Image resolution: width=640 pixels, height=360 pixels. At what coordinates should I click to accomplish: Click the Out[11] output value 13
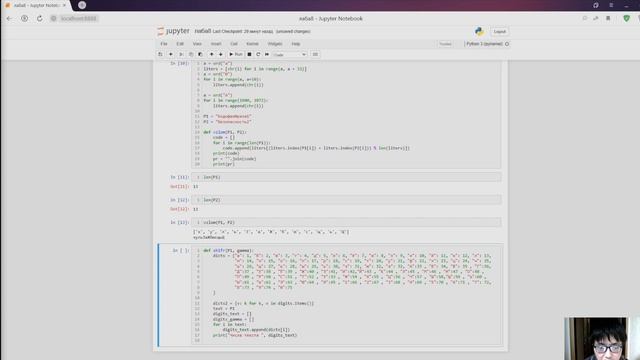[x=196, y=187]
